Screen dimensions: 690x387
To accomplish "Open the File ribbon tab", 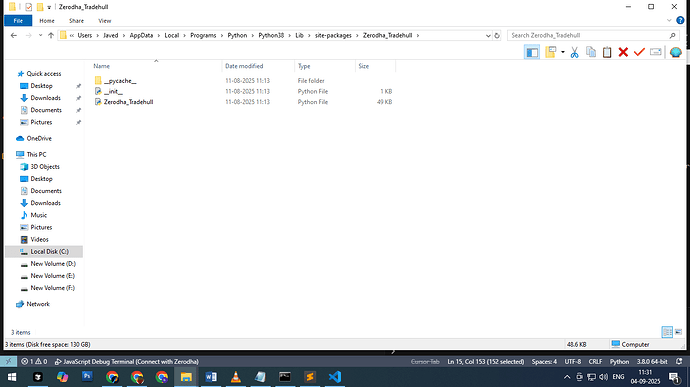I will pyautogui.click(x=18, y=21).
